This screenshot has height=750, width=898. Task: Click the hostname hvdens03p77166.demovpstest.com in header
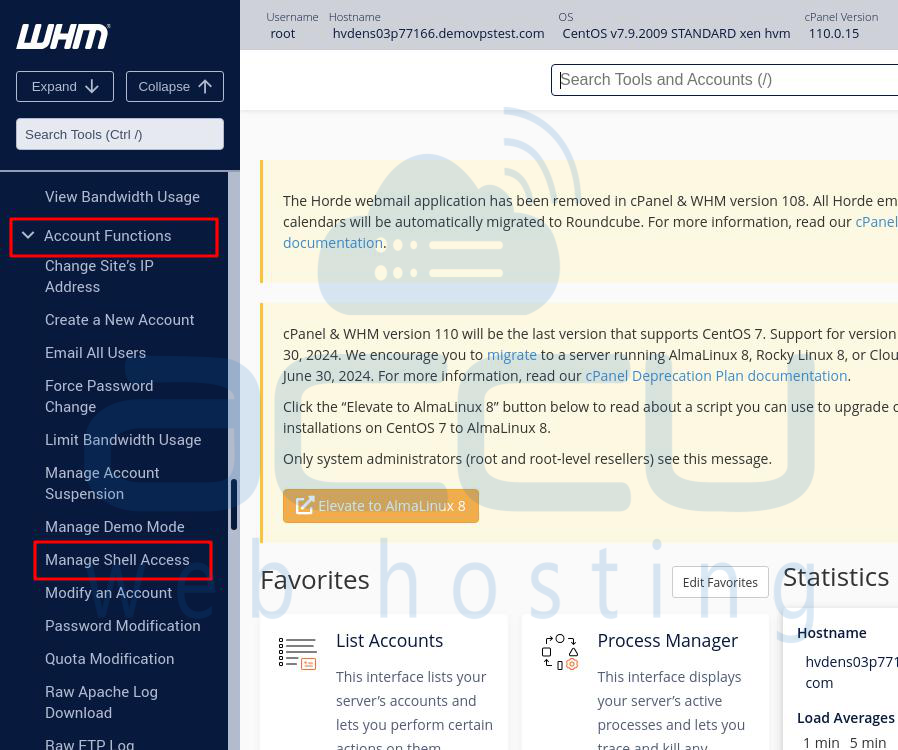pos(438,34)
